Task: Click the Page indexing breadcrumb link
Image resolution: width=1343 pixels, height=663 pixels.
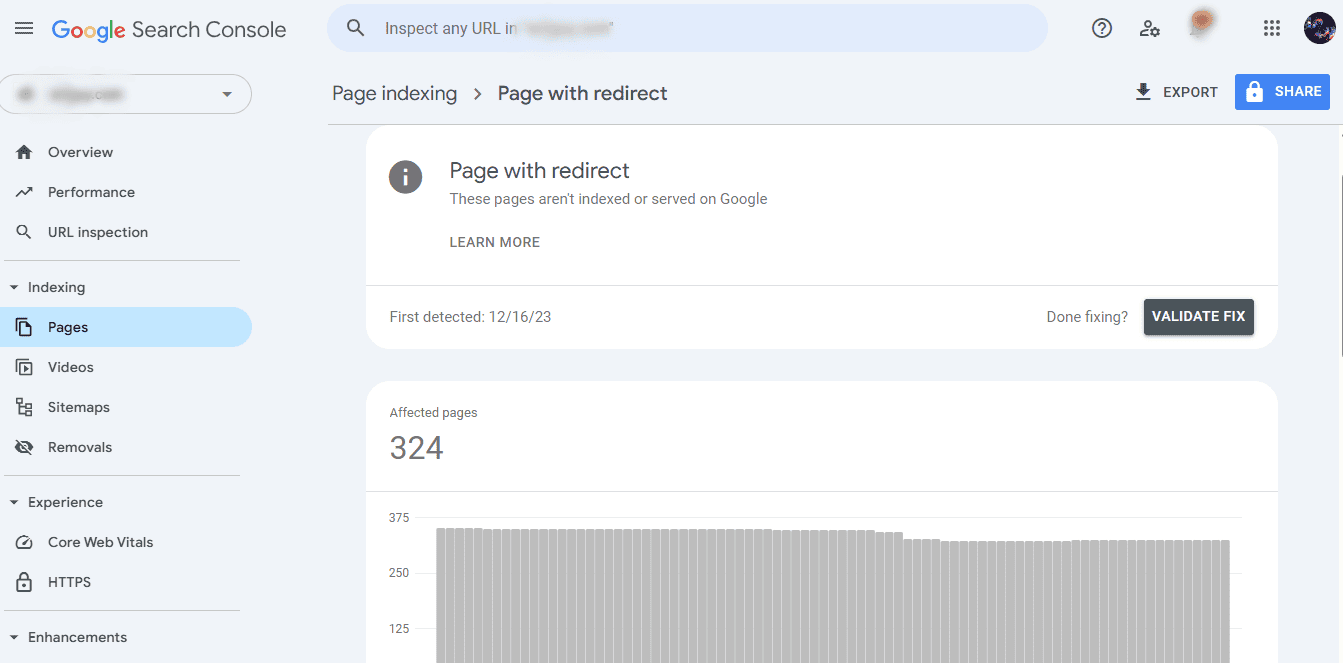Action: pyautogui.click(x=394, y=93)
